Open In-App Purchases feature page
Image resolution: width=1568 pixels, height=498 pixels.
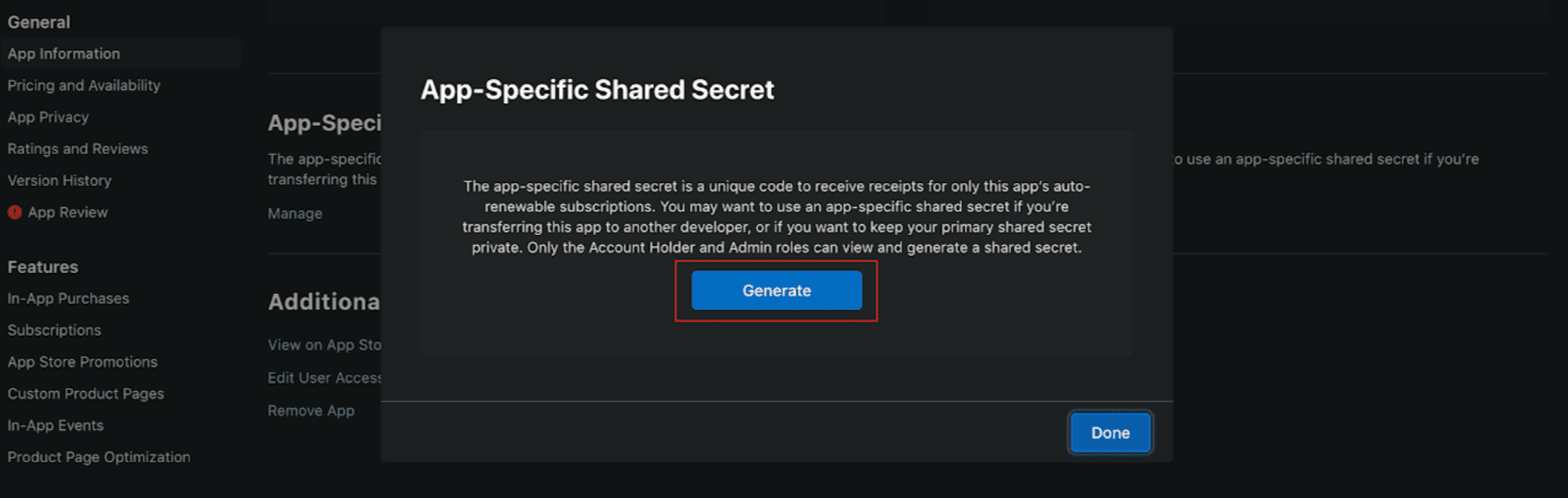click(68, 298)
